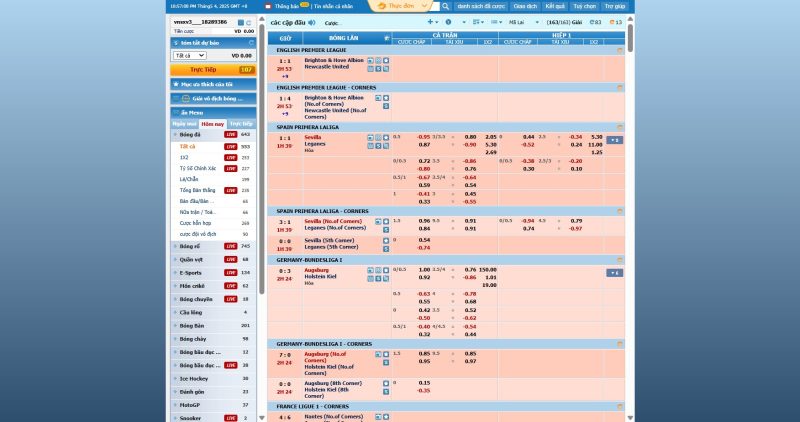
Task: Click live TV icon for Sevilla No.of Corners row
Action: [x=378, y=222]
